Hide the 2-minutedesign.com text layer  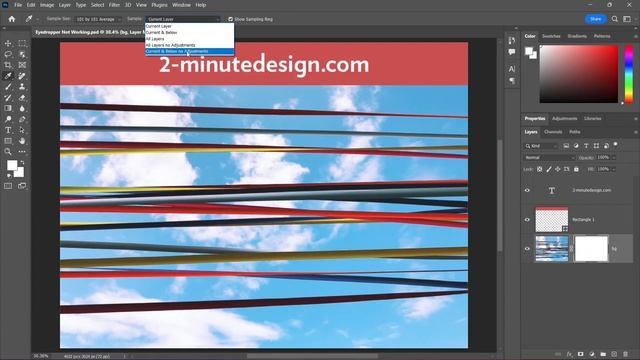point(527,190)
